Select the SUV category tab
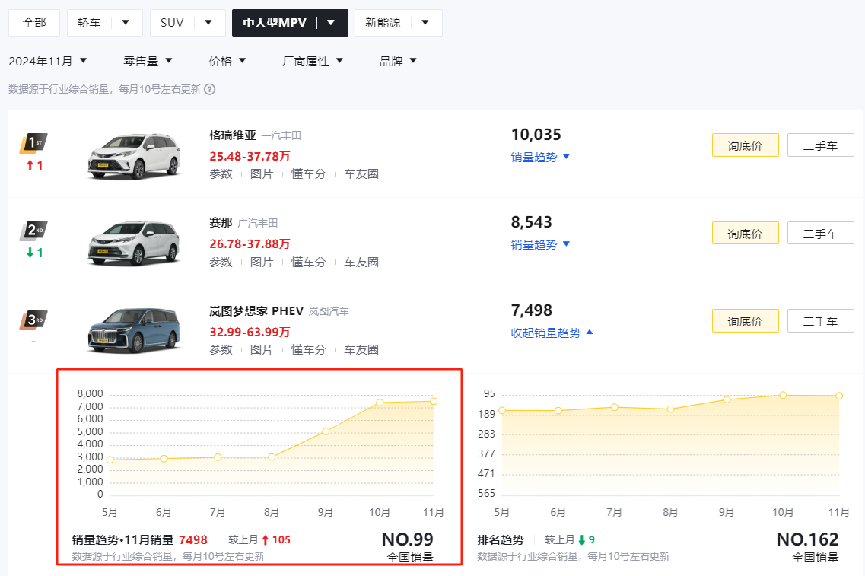Screen dimensions: 865x576 point(171,23)
